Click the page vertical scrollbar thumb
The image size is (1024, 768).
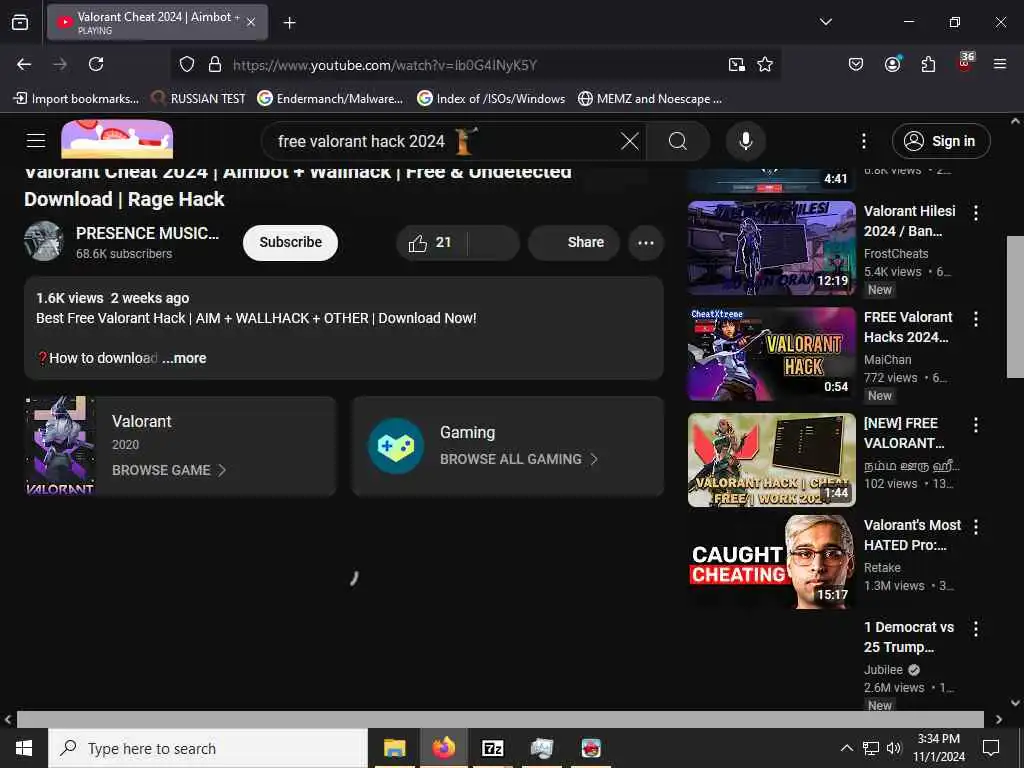pos(1015,306)
